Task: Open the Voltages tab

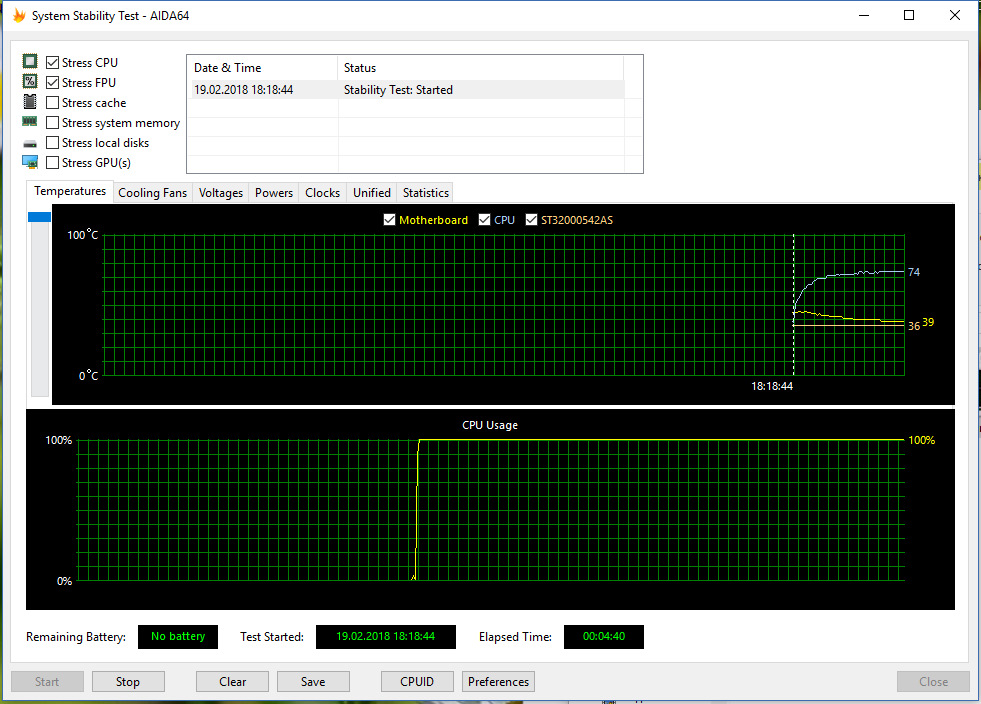Action: (x=220, y=193)
